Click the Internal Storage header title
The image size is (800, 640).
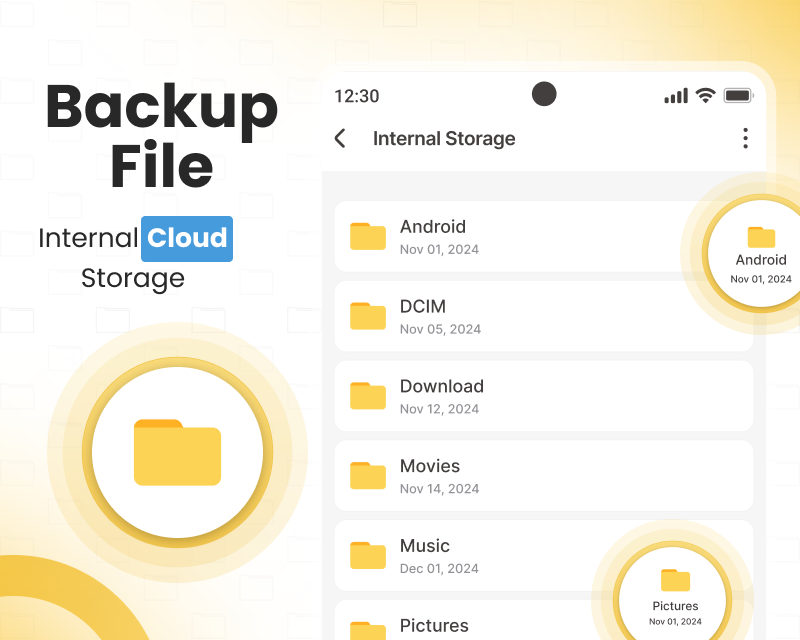coord(444,139)
